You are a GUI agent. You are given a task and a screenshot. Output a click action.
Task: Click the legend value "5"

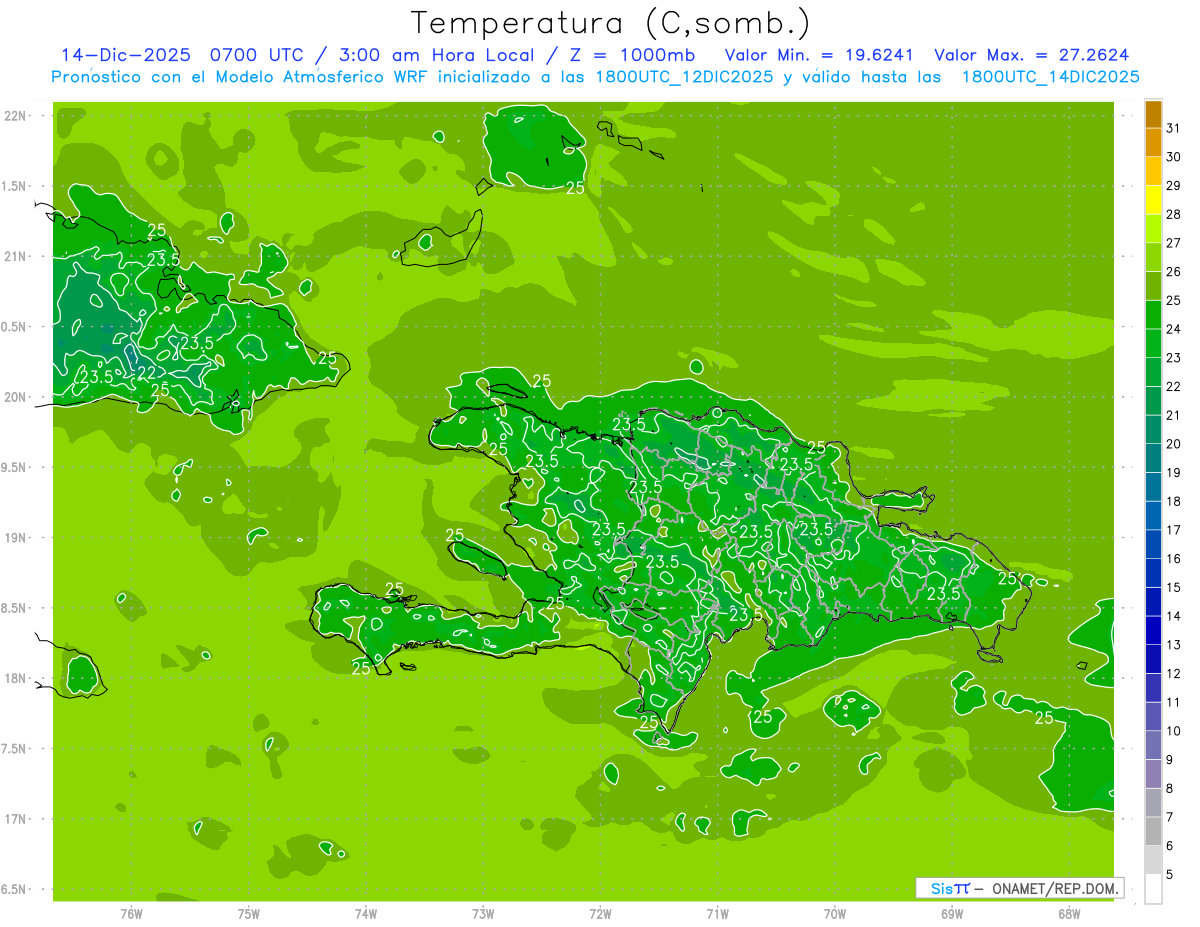pyautogui.click(x=1170, y=876)
